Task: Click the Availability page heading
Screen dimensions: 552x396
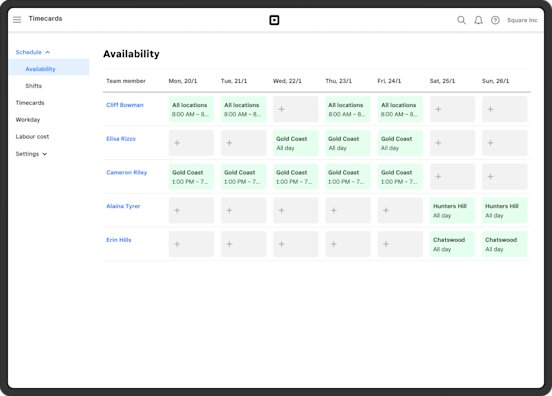Action: (131, 54)
